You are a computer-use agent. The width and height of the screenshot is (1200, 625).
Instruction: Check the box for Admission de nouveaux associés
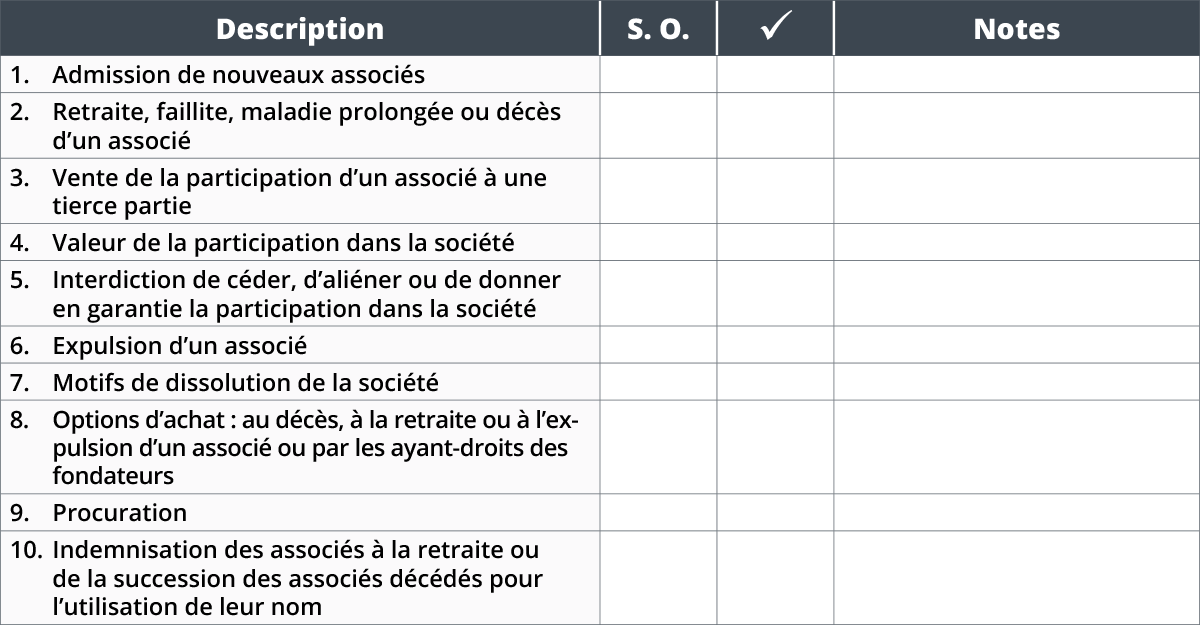coord(775,75)
